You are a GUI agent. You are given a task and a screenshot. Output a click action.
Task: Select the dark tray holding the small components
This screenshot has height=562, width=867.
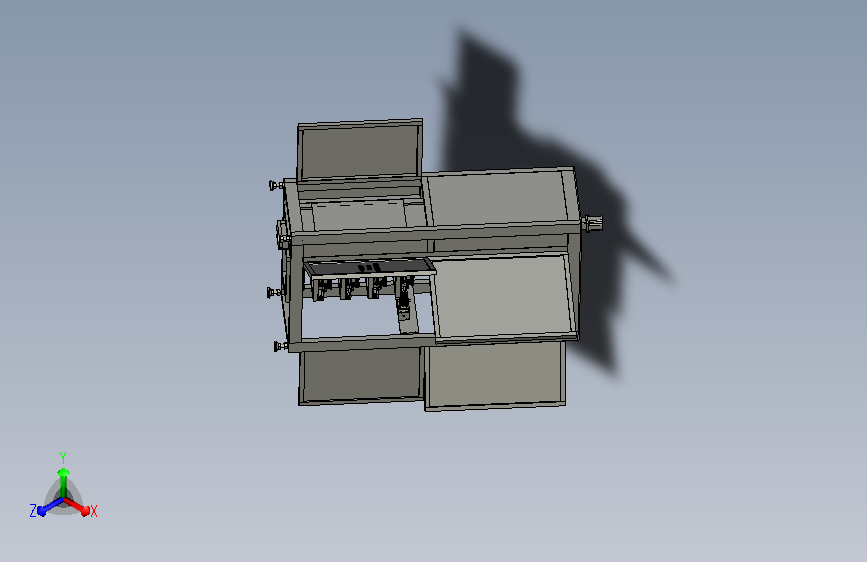(x=369, y=268)
